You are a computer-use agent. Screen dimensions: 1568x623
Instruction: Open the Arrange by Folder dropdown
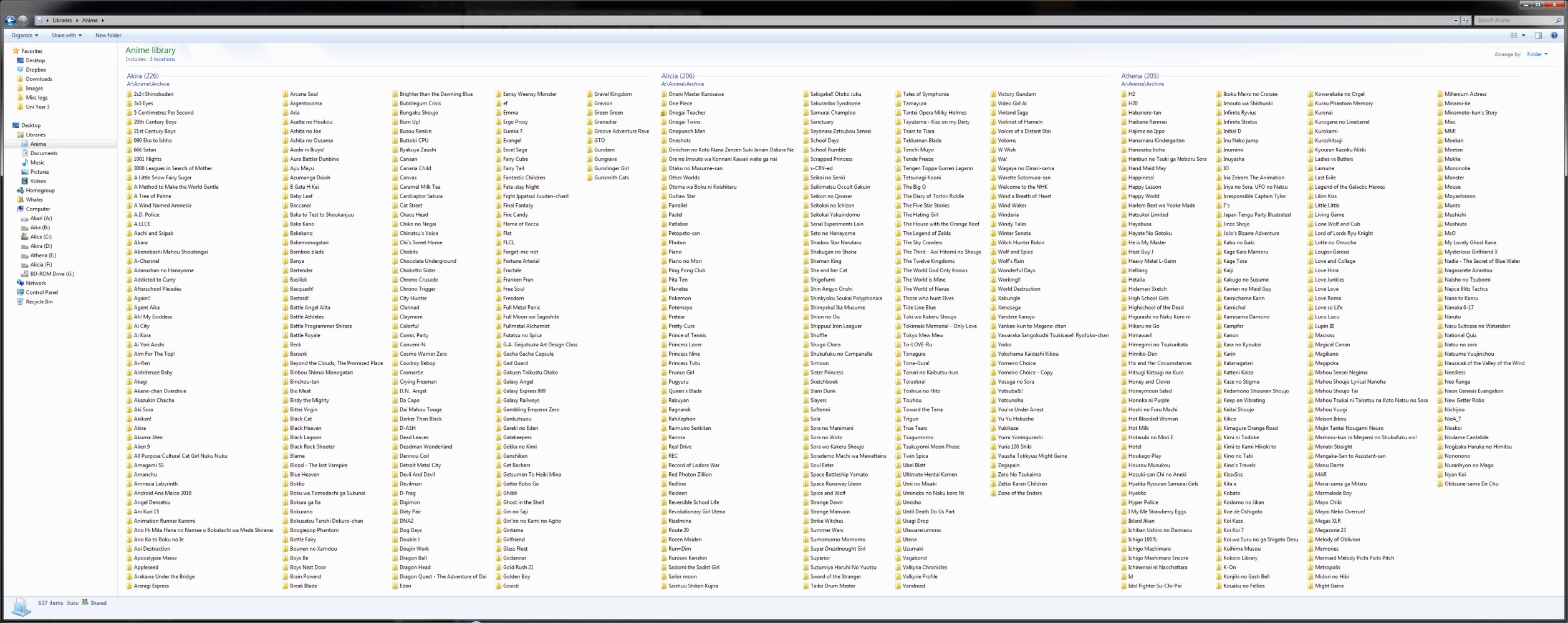pyautogui.click(x=1537, y=54)
